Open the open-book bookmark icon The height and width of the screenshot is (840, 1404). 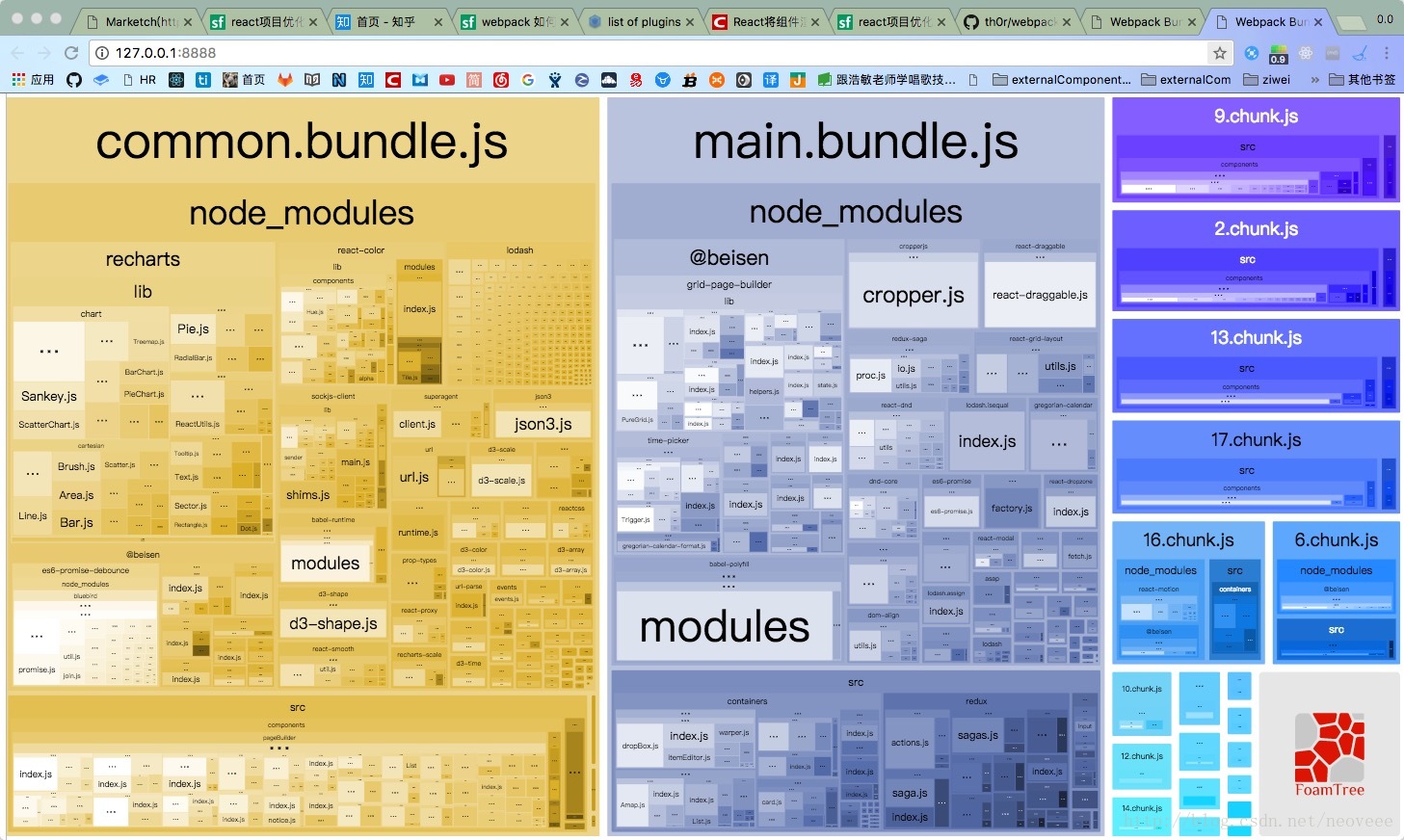click(x=312, y=80)
